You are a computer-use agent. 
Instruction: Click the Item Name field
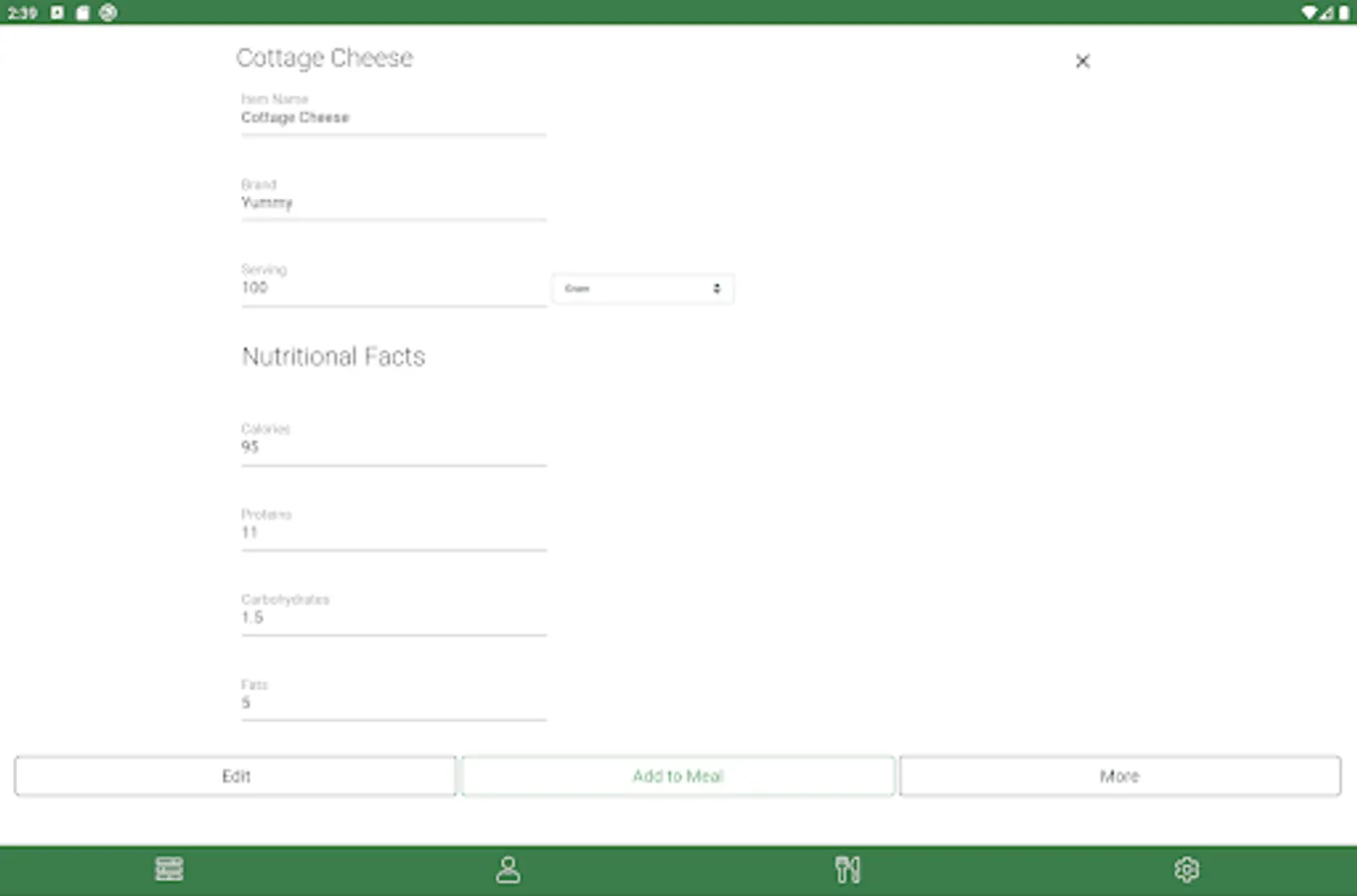[393, 117]
